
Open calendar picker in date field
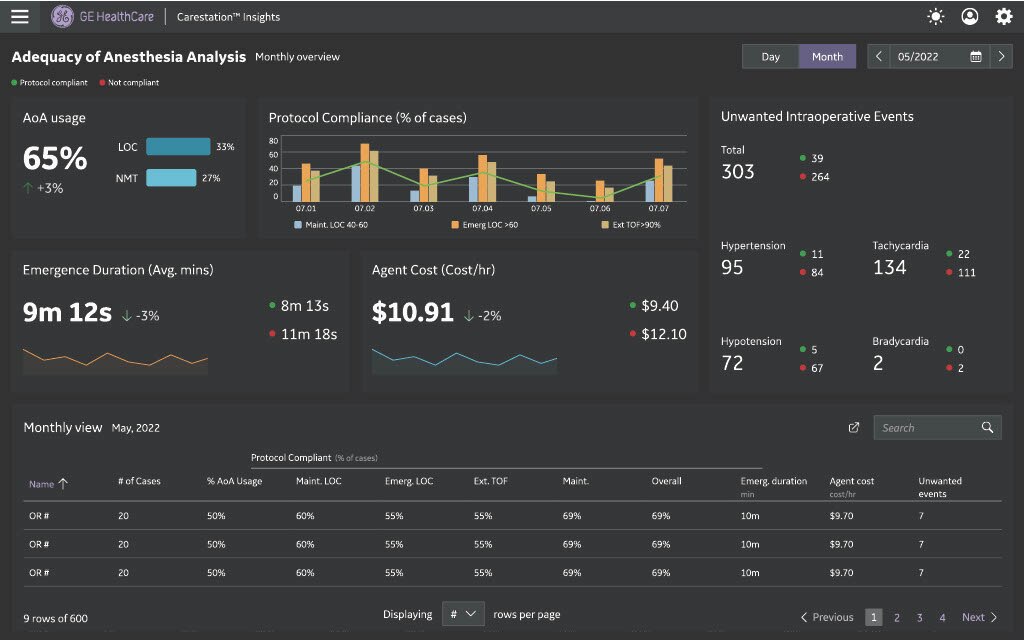975,57
